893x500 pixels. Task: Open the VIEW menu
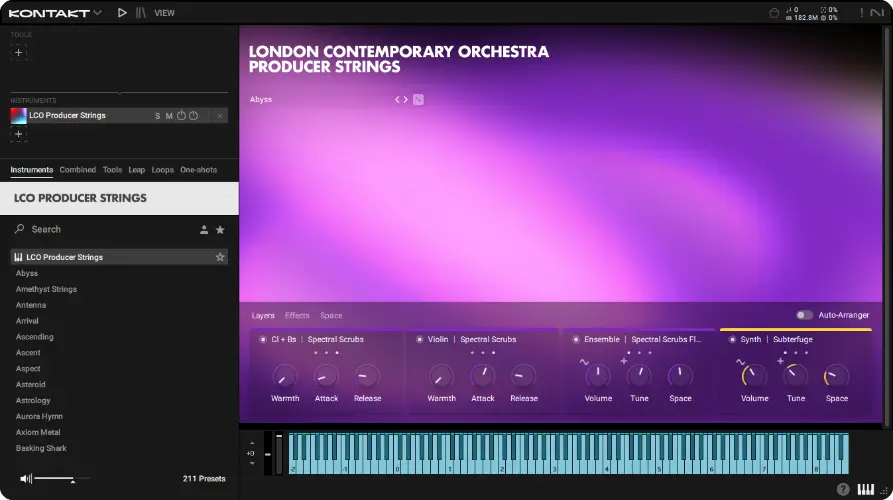[164, 13]
